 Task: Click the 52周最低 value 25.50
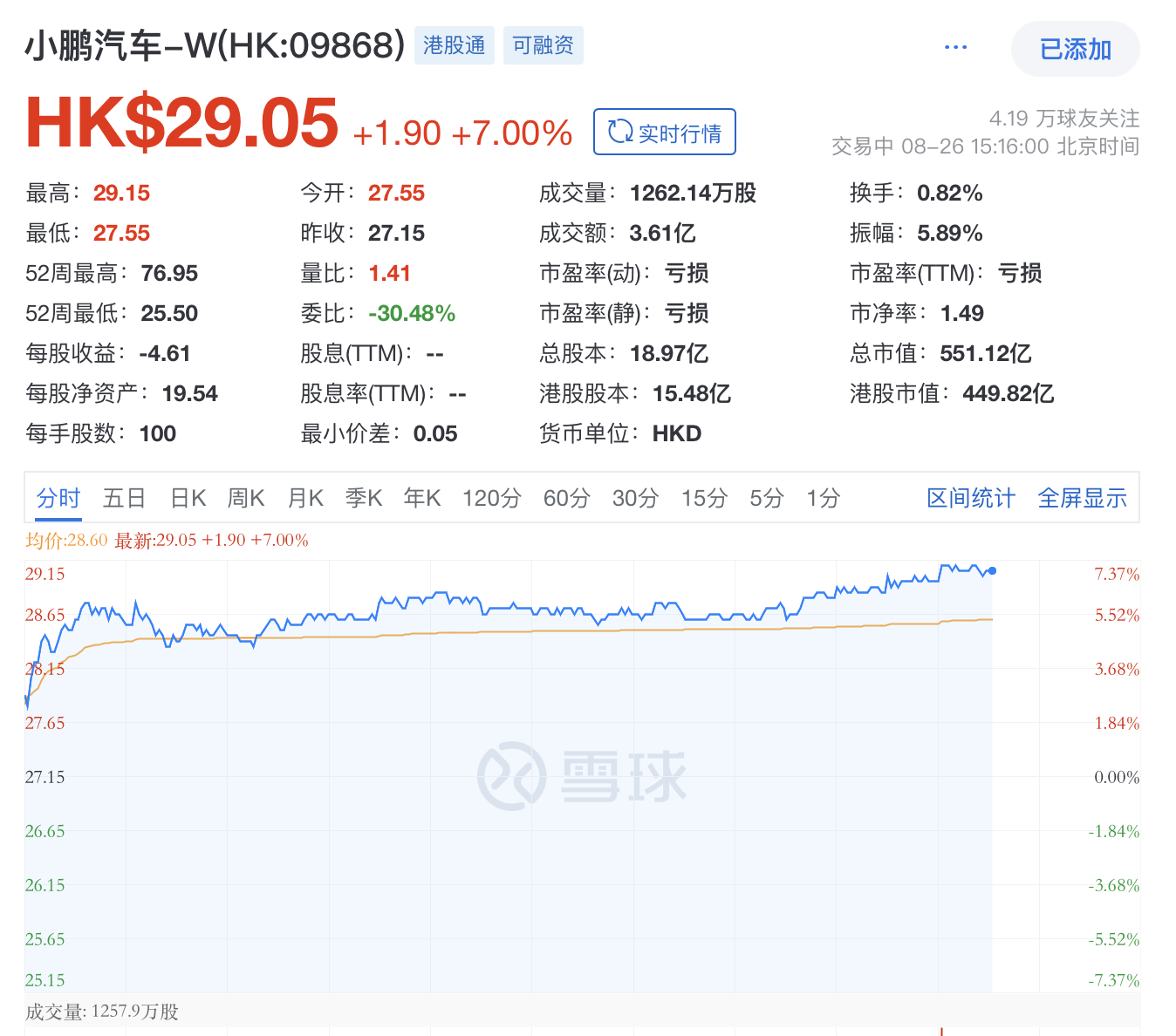click(x=169, y=313)
